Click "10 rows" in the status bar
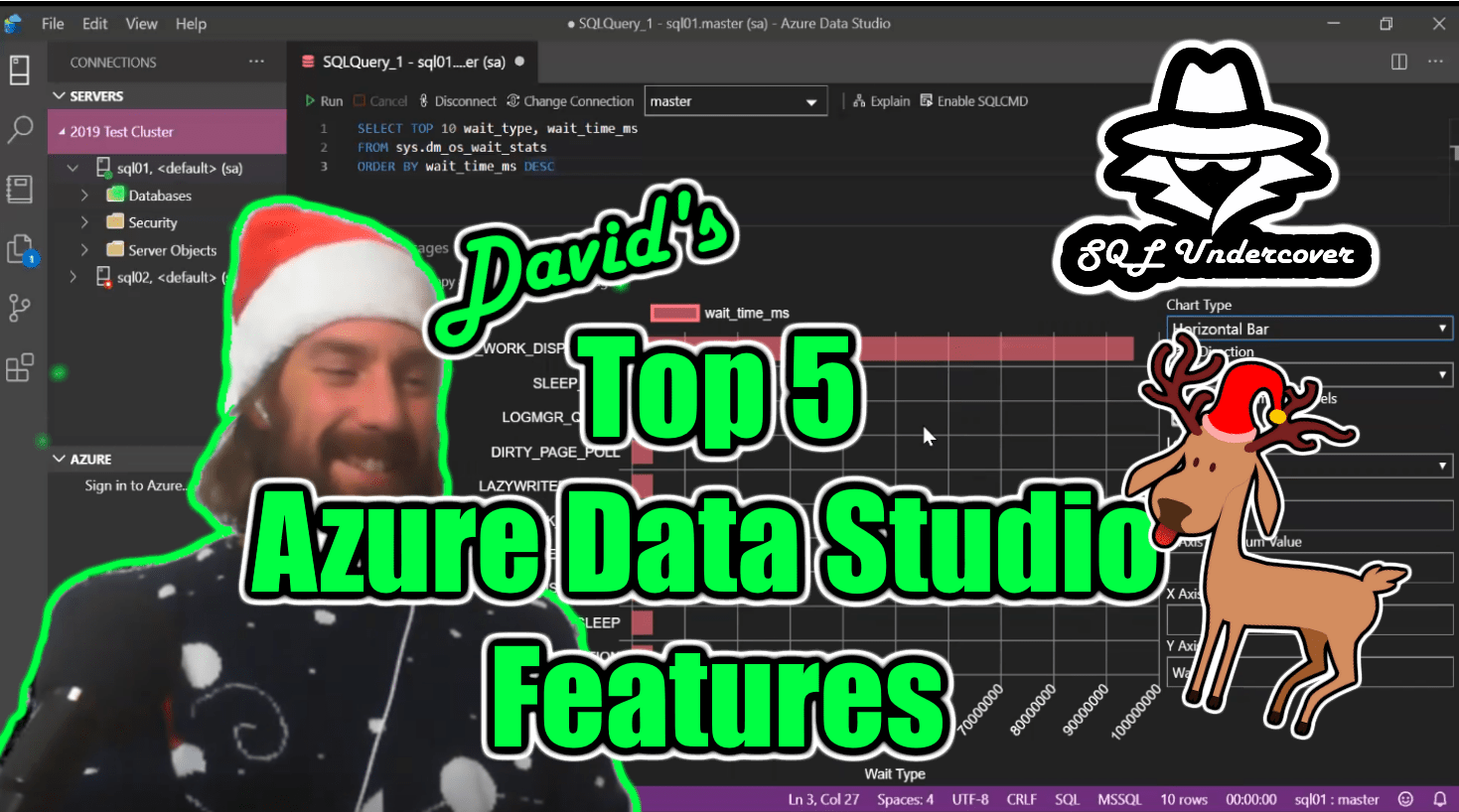This screenshot has height=812, width=1459. [x=1184, y=799]
